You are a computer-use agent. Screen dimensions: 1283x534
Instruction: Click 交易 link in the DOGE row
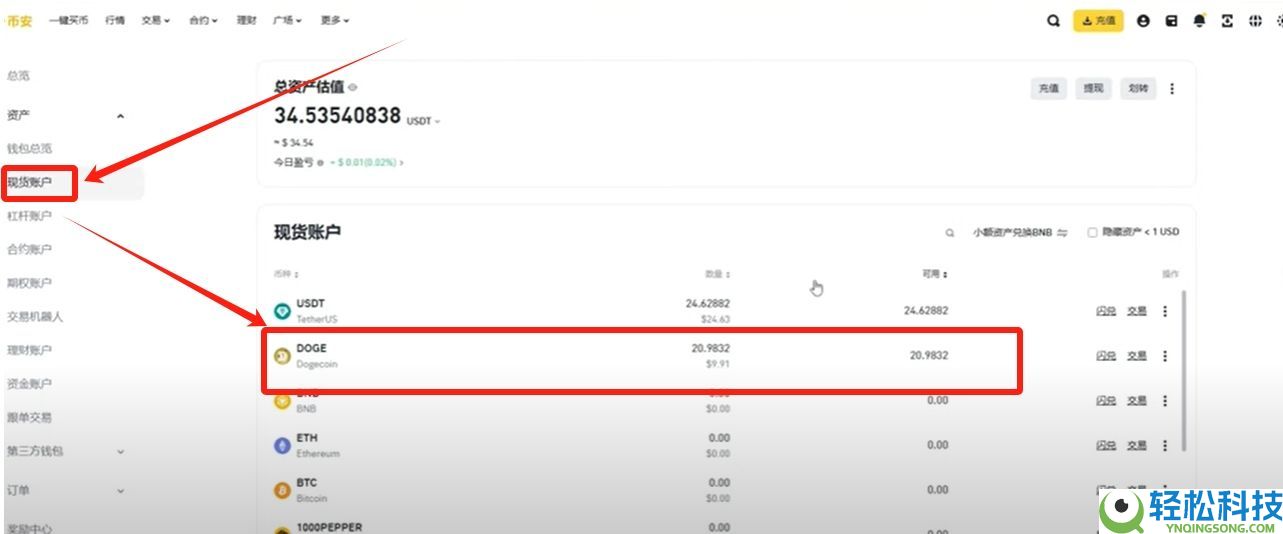click(1137, 356)
